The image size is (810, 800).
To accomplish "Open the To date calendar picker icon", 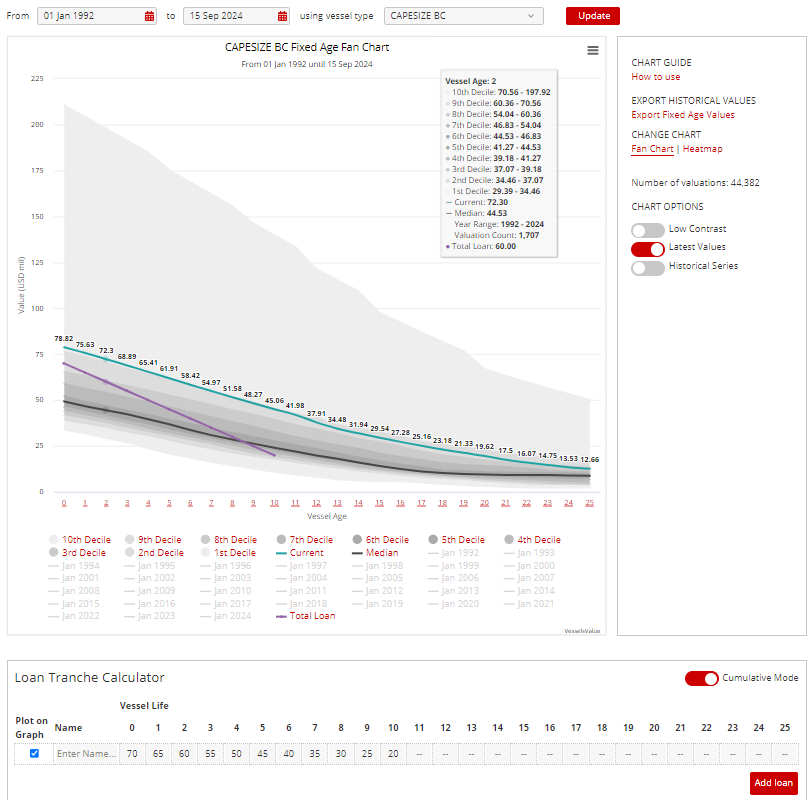I will pos(283,16).
